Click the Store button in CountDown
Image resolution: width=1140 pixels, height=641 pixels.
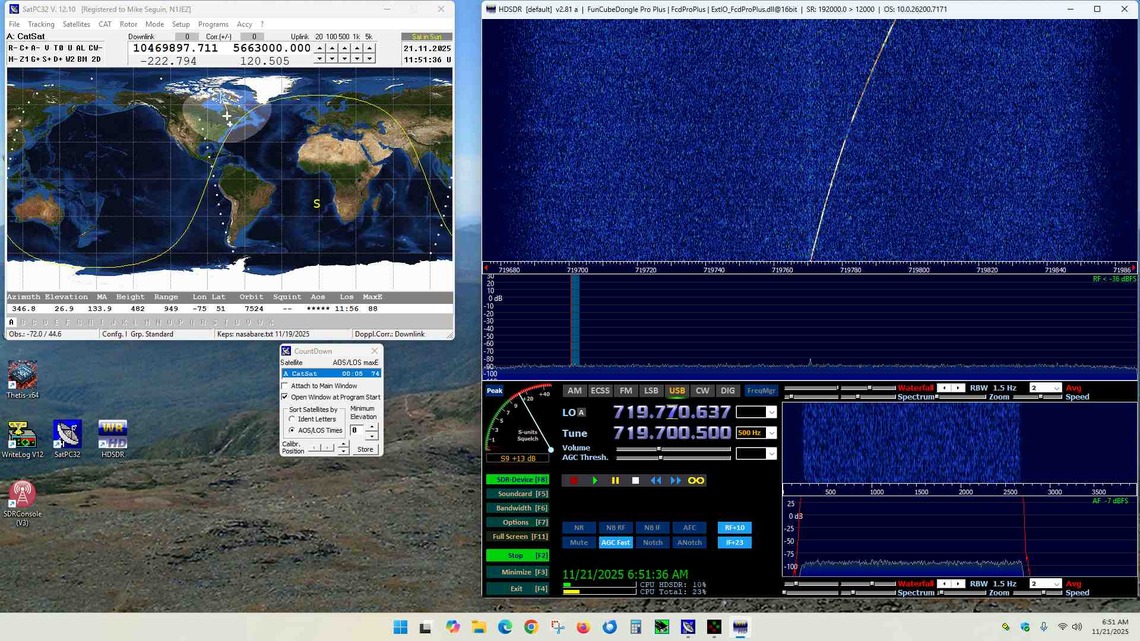[x=365, y=449]
